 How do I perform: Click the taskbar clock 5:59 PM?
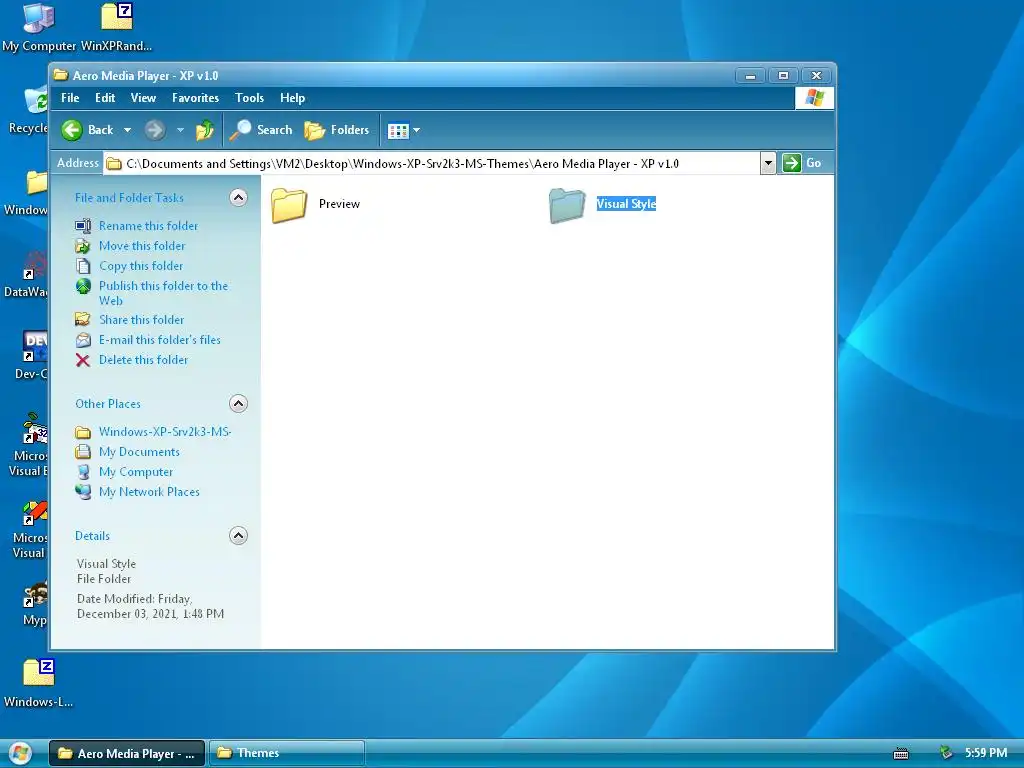click(986, 753)
